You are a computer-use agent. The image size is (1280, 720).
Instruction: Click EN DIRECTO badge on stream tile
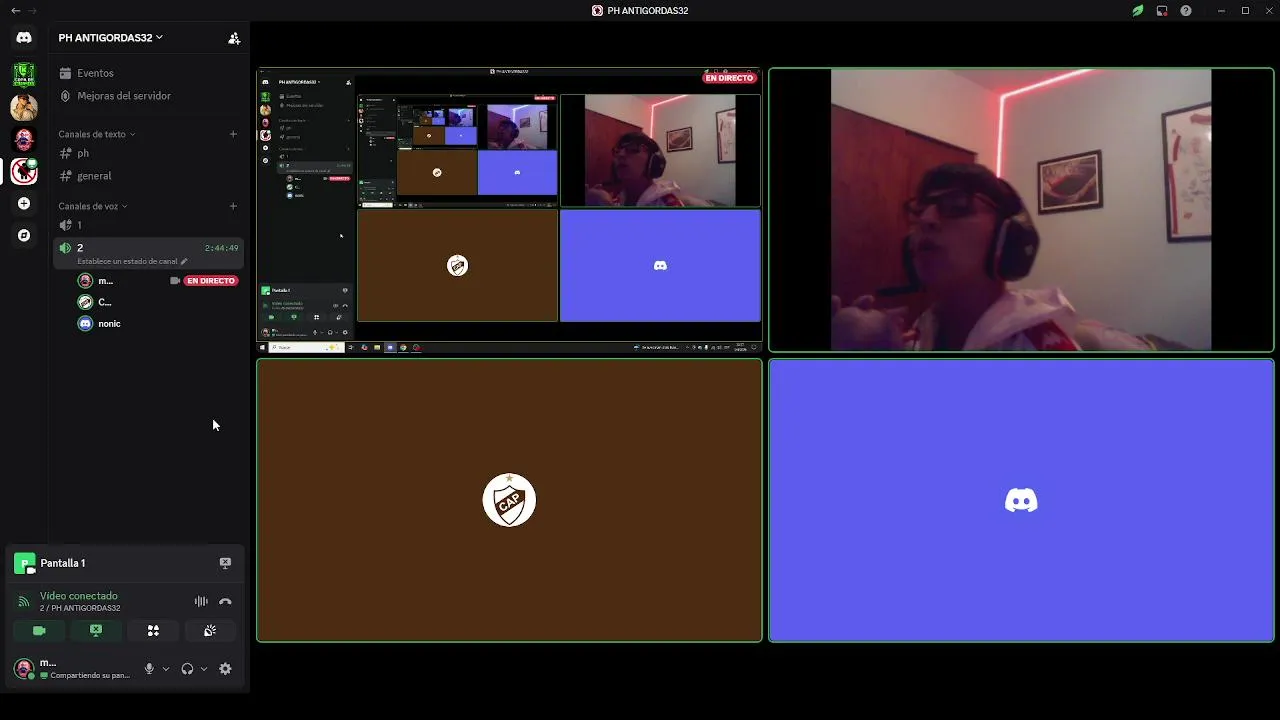pyautogui.click(x=730, y=78)
